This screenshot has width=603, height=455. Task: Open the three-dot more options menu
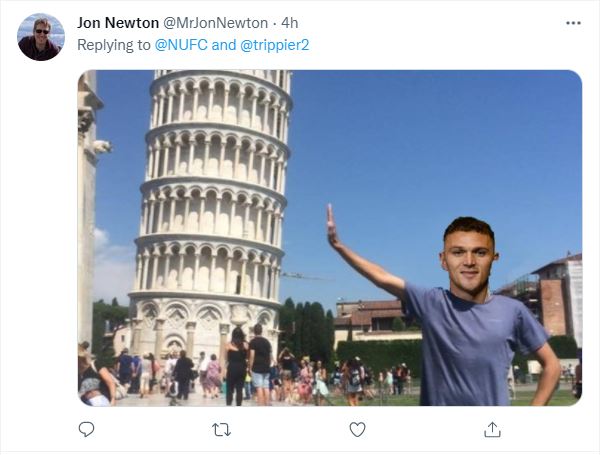573,23
